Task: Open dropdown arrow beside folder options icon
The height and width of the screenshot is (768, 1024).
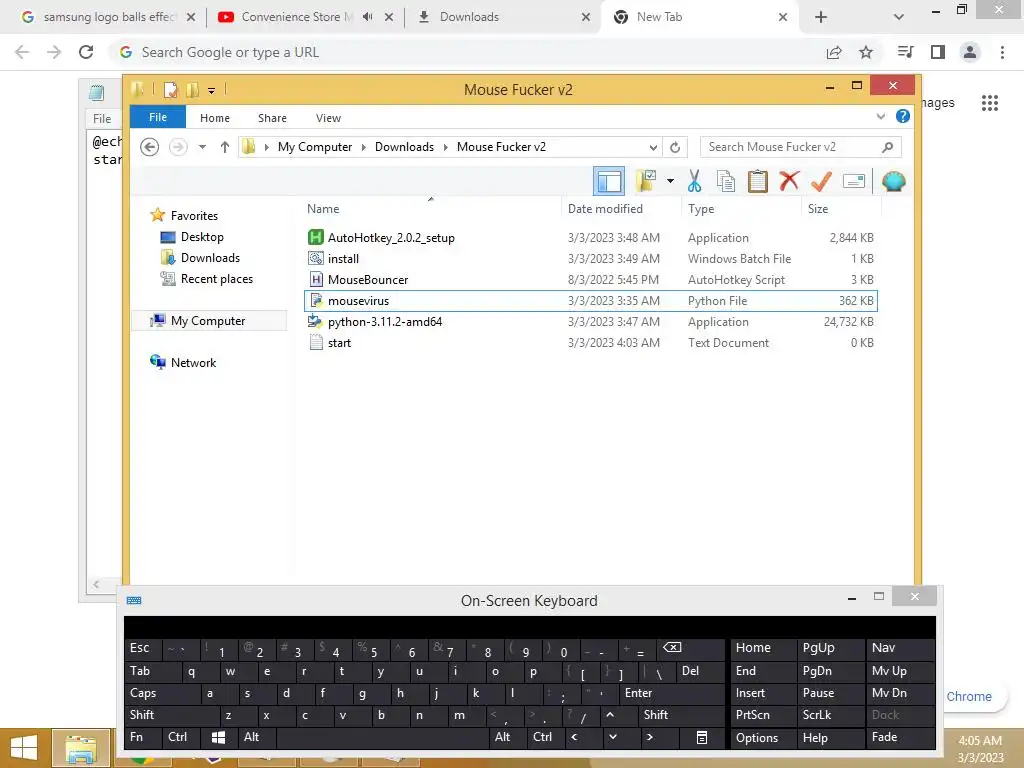Action: pyautogui.click(x=671, y=181)
